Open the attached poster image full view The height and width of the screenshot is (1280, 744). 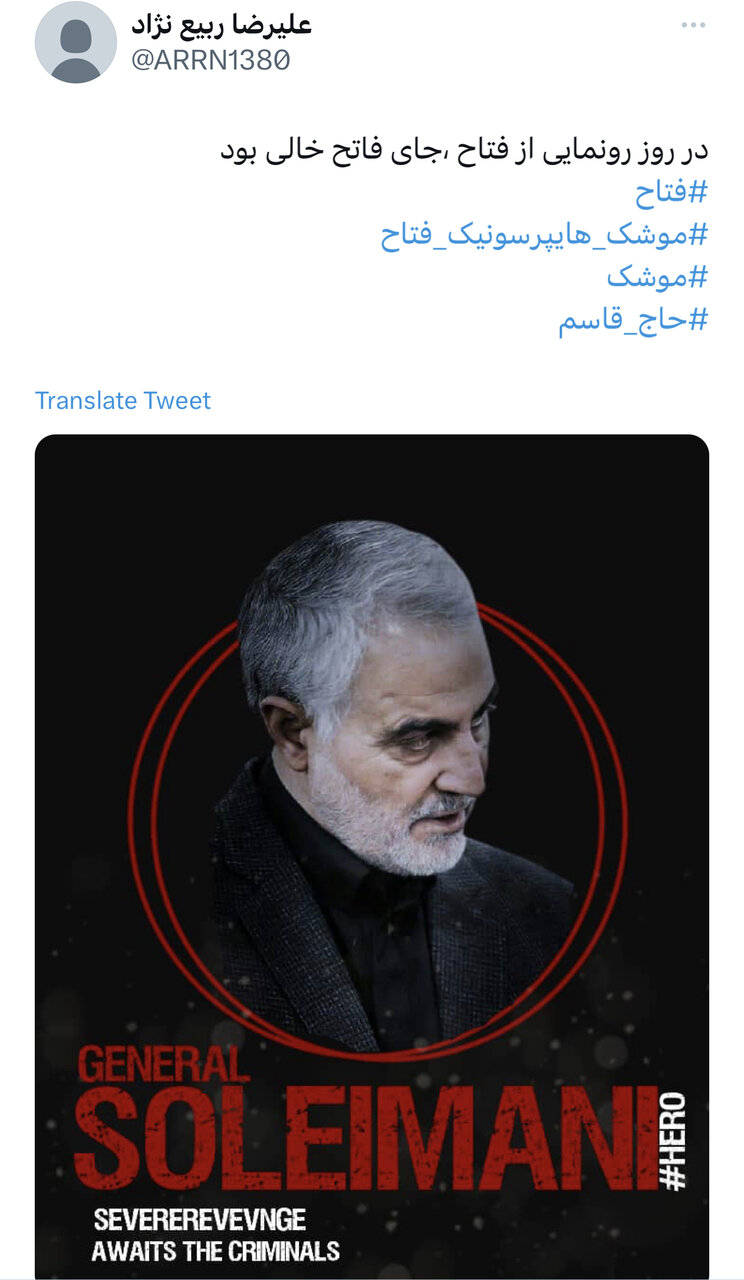[372, 857]
